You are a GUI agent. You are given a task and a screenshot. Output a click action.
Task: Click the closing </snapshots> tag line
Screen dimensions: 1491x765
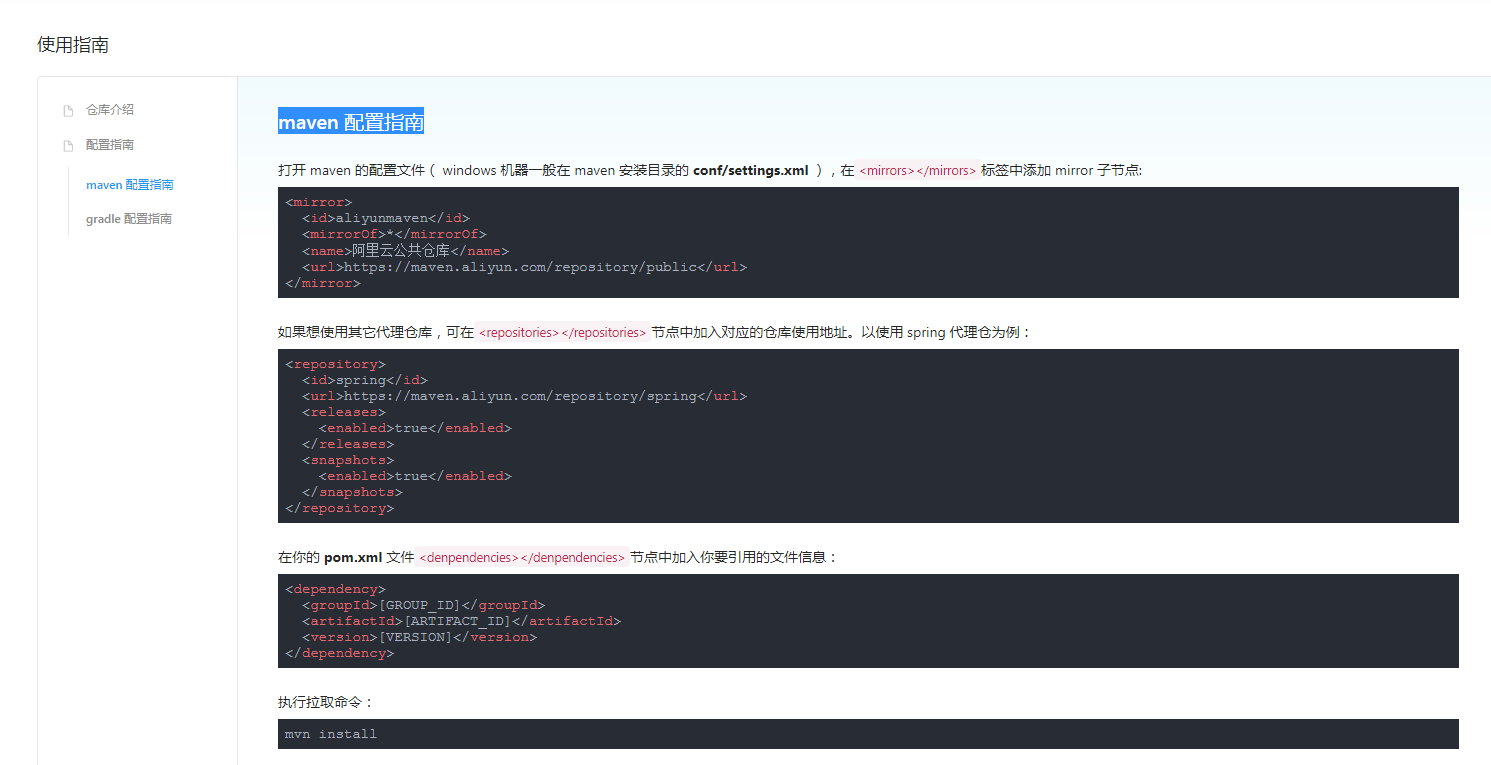(x=352, y=492)
